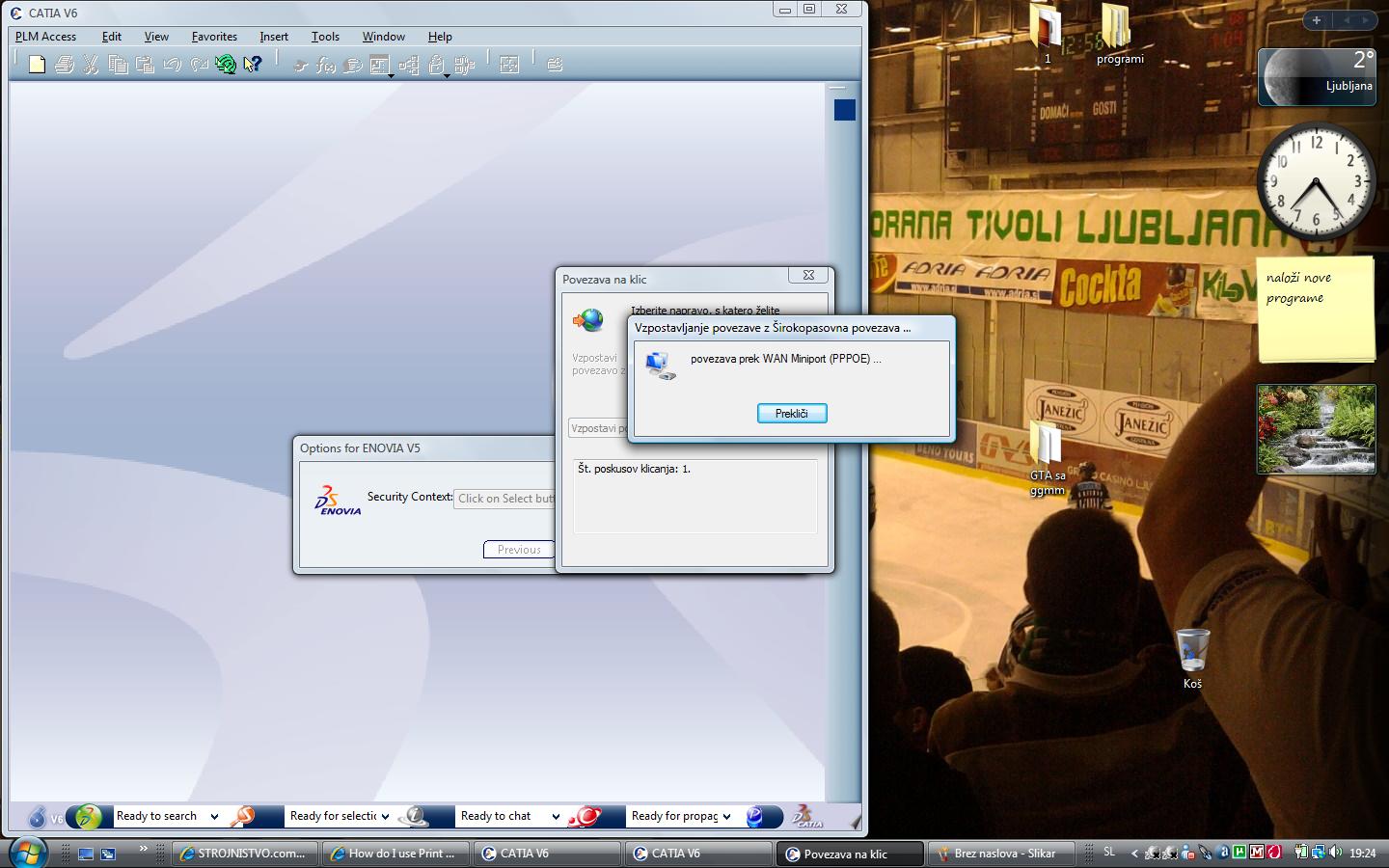Screen dimensions: 1389x868
Task: Click the wrench tool icon left of f(x)
Action: pyautogui.click(x=300, y=66)
